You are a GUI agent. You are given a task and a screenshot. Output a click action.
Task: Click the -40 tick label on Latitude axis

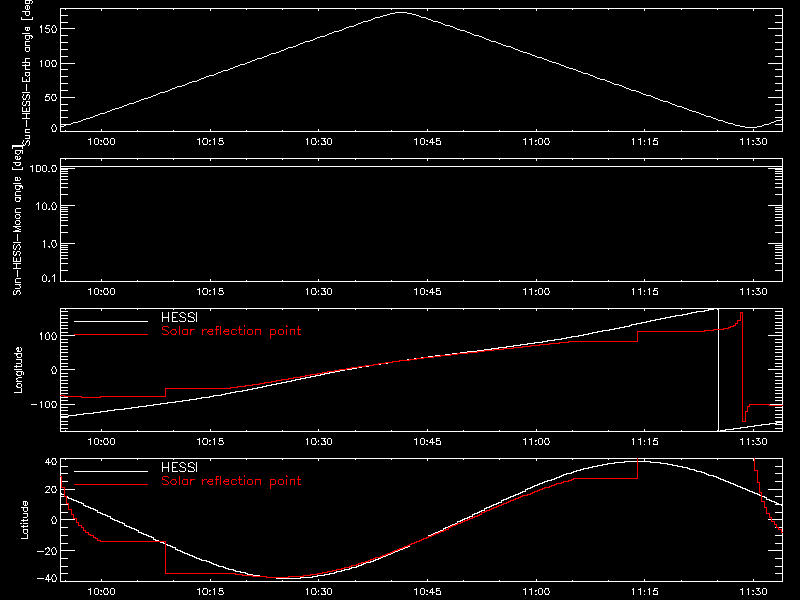(47, 578)
